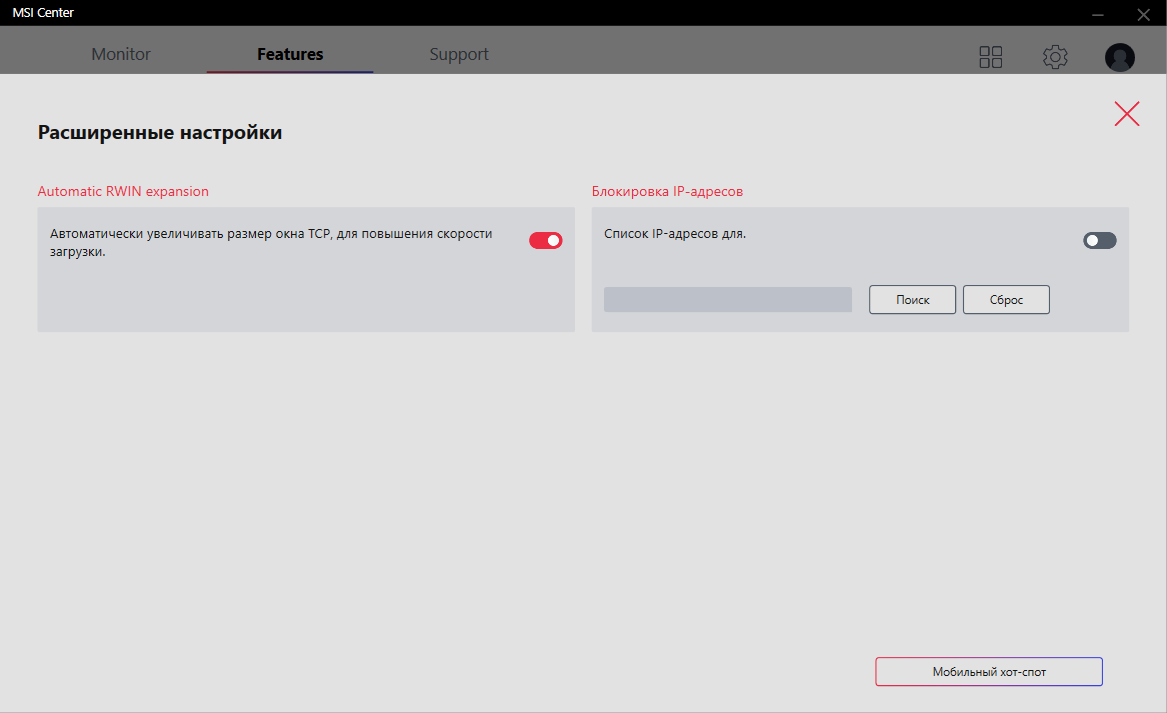Click the Сброс button
1167x713 pixels.
[x=1006, y=299]
